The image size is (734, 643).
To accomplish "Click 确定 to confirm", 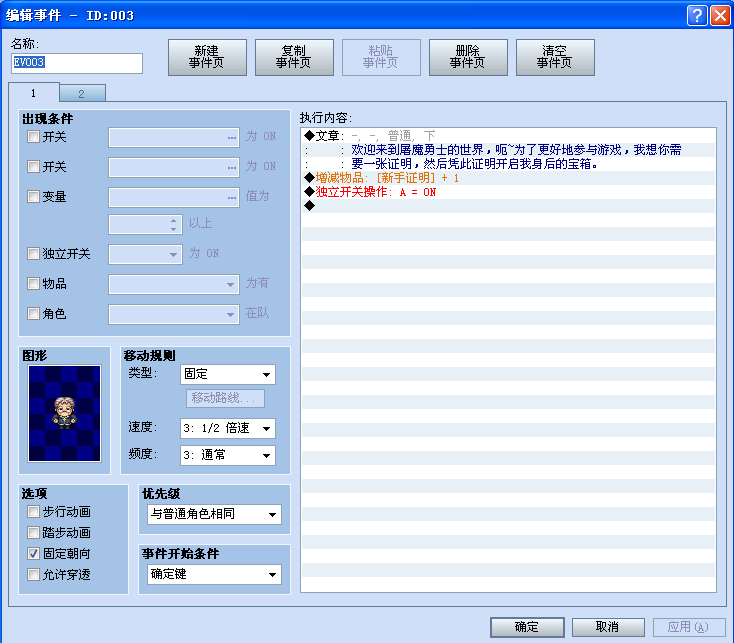I will (527, 627).
